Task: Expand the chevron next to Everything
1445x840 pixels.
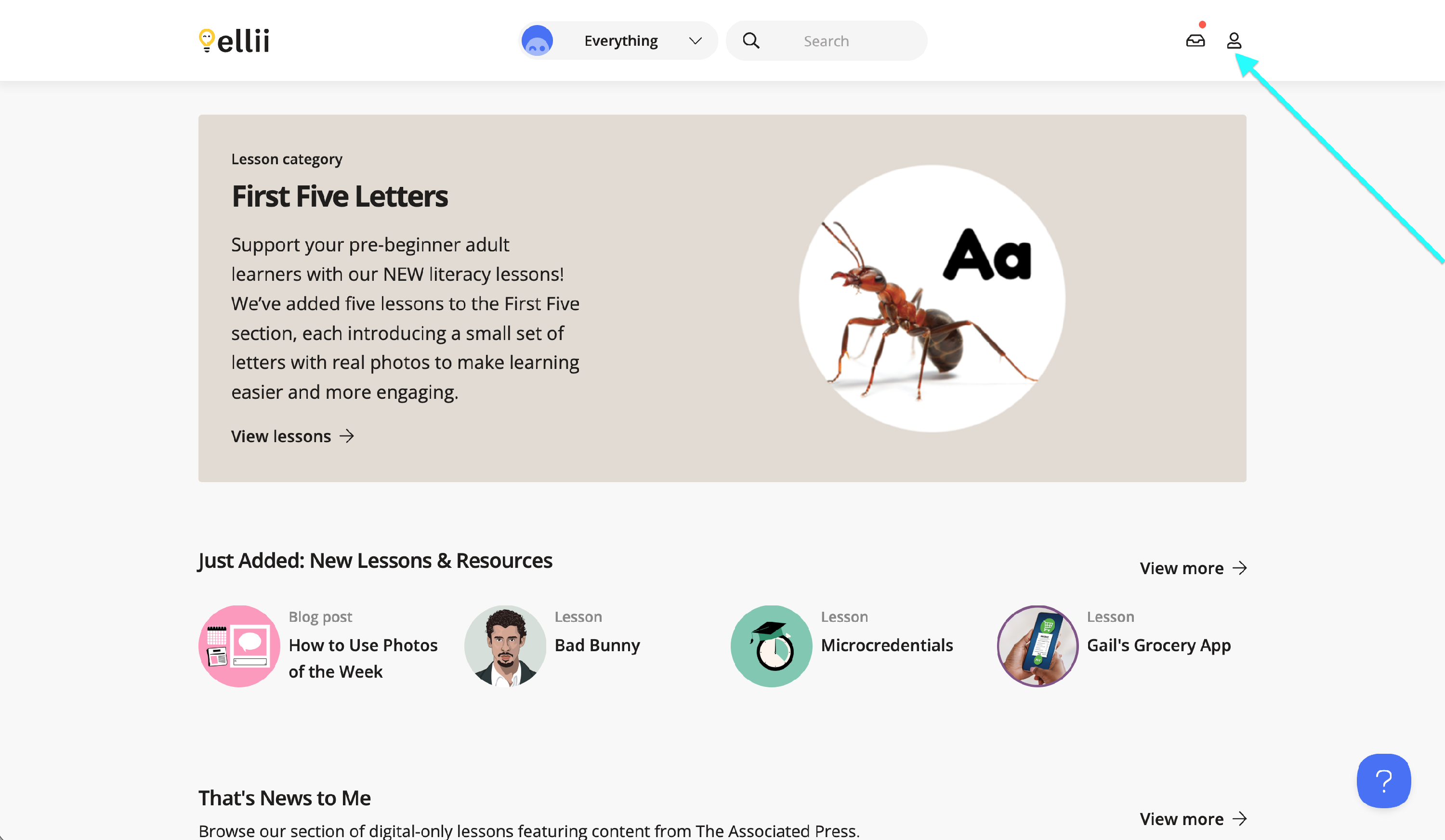Action: click(695, 41)
